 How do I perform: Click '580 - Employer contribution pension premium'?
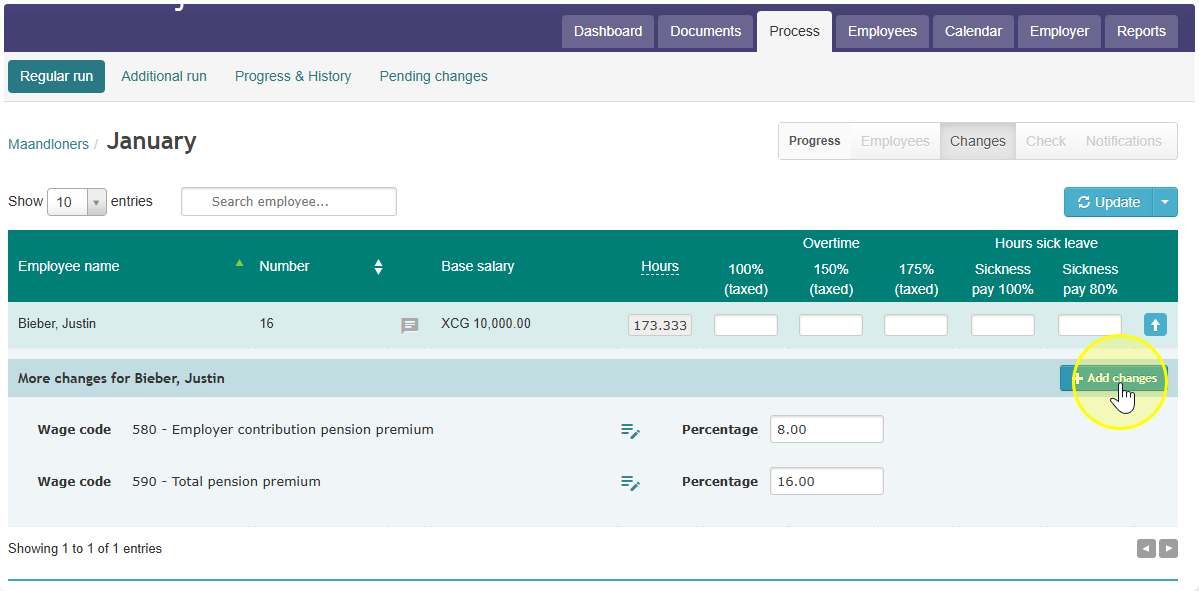point(283,430)
